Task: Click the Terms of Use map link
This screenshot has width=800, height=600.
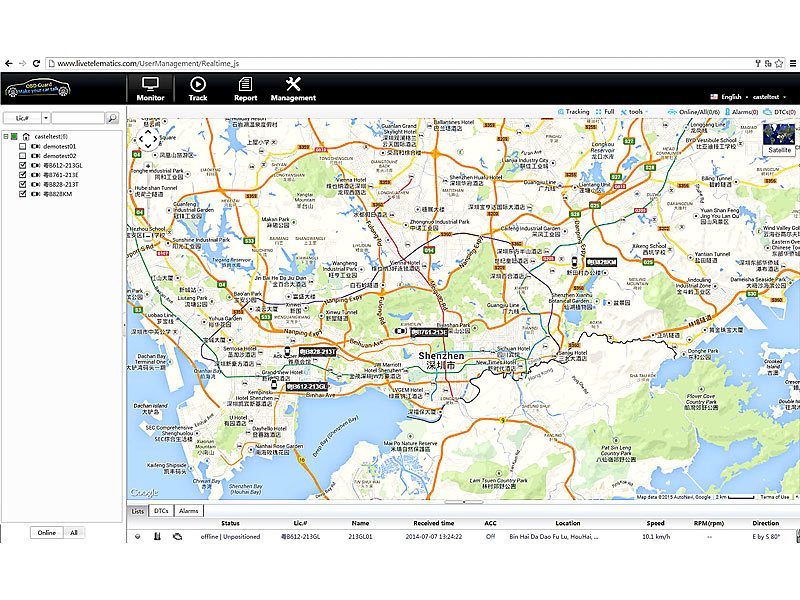Action: (774, 497)
